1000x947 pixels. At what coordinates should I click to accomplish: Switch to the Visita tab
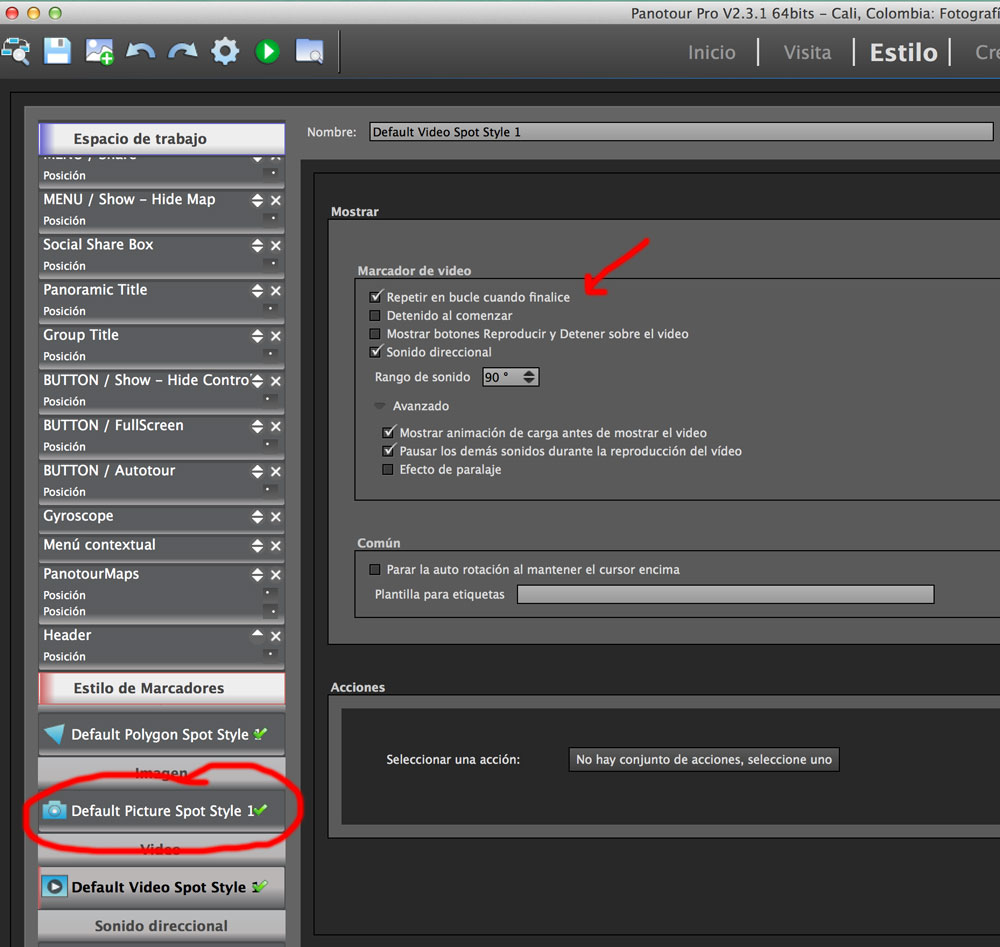(x=807, y=53)
